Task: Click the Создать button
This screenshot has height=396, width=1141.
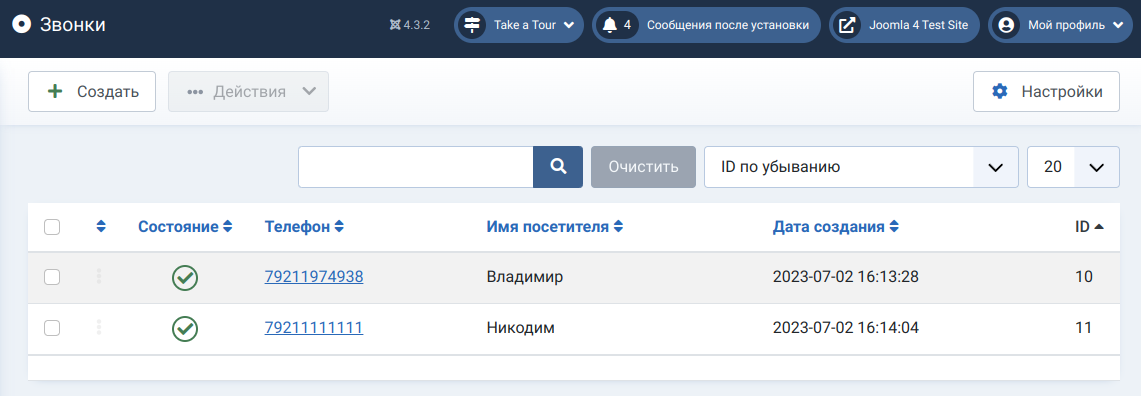Action: [x=92, y=92]
